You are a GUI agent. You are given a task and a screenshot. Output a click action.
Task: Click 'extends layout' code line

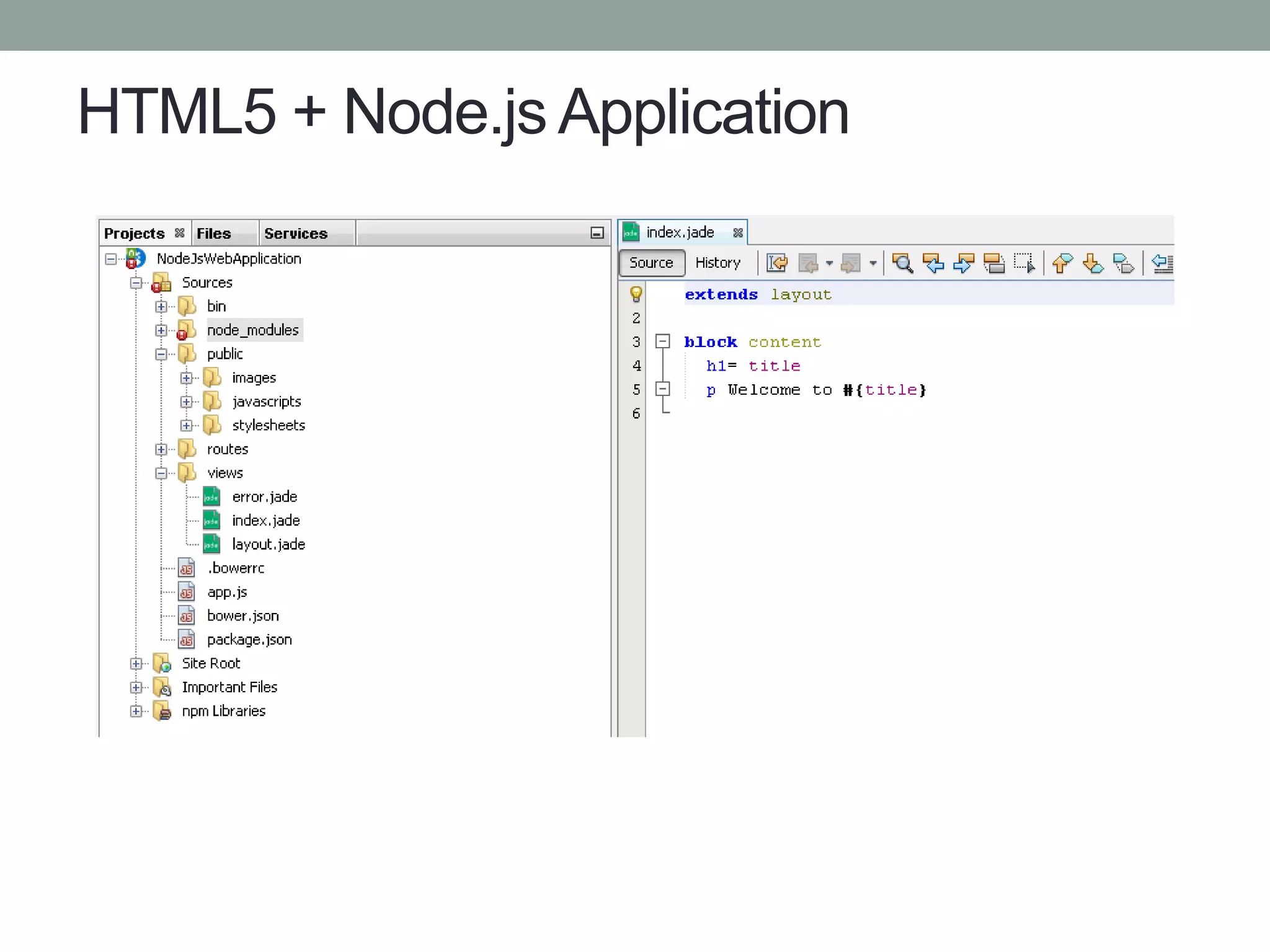click(x=758, y=294)
